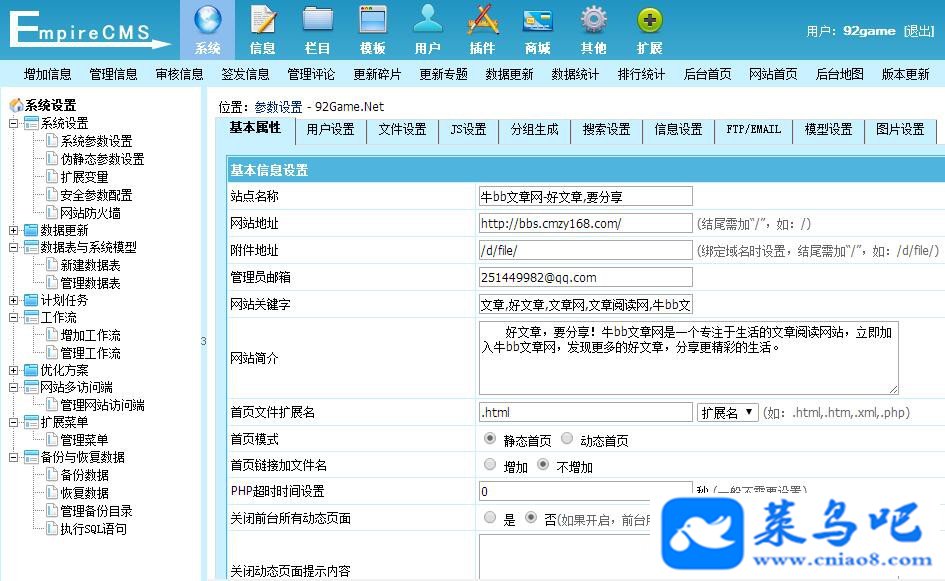945x581 pixels.
Task: Open the 扩展 green plus icon
Action: [649, 20]
